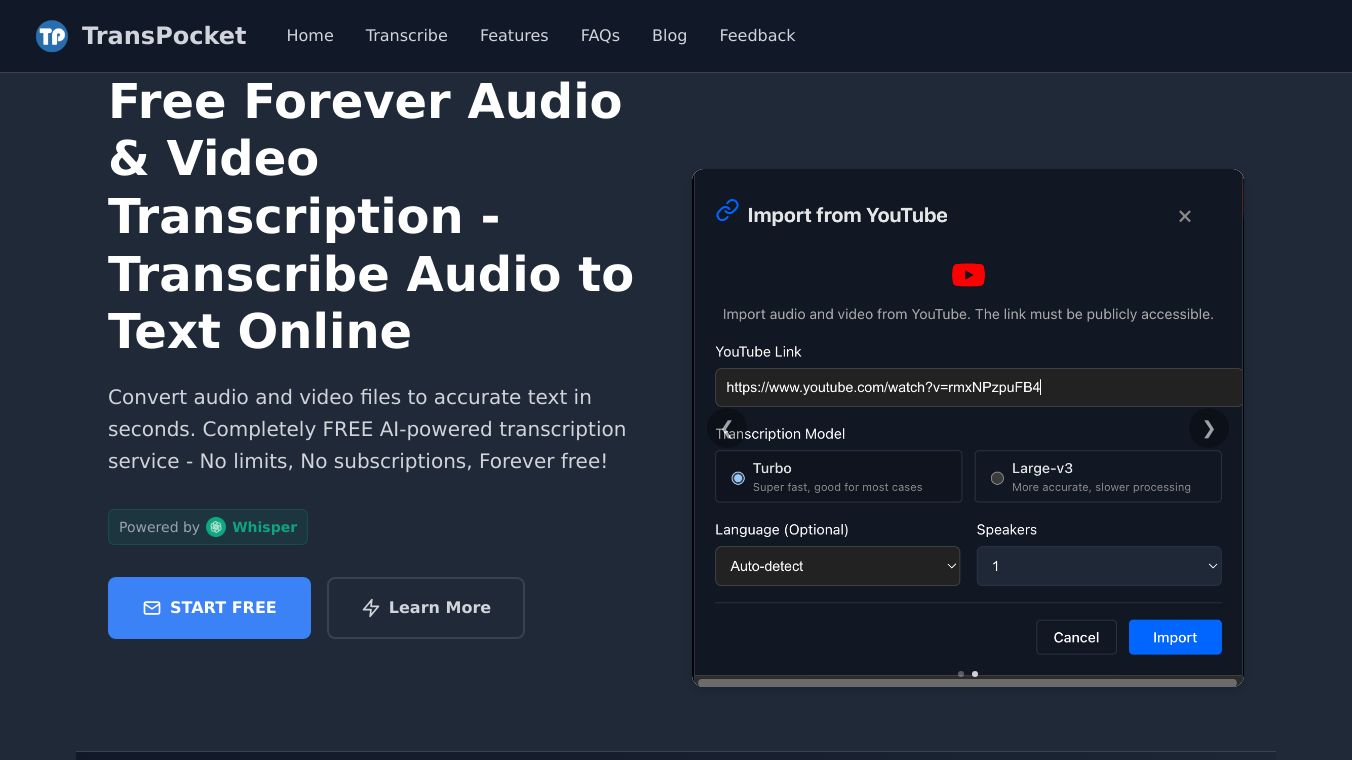
Task: Click the 'Language (Optional)' label
Action: click(x=782, y=530)
